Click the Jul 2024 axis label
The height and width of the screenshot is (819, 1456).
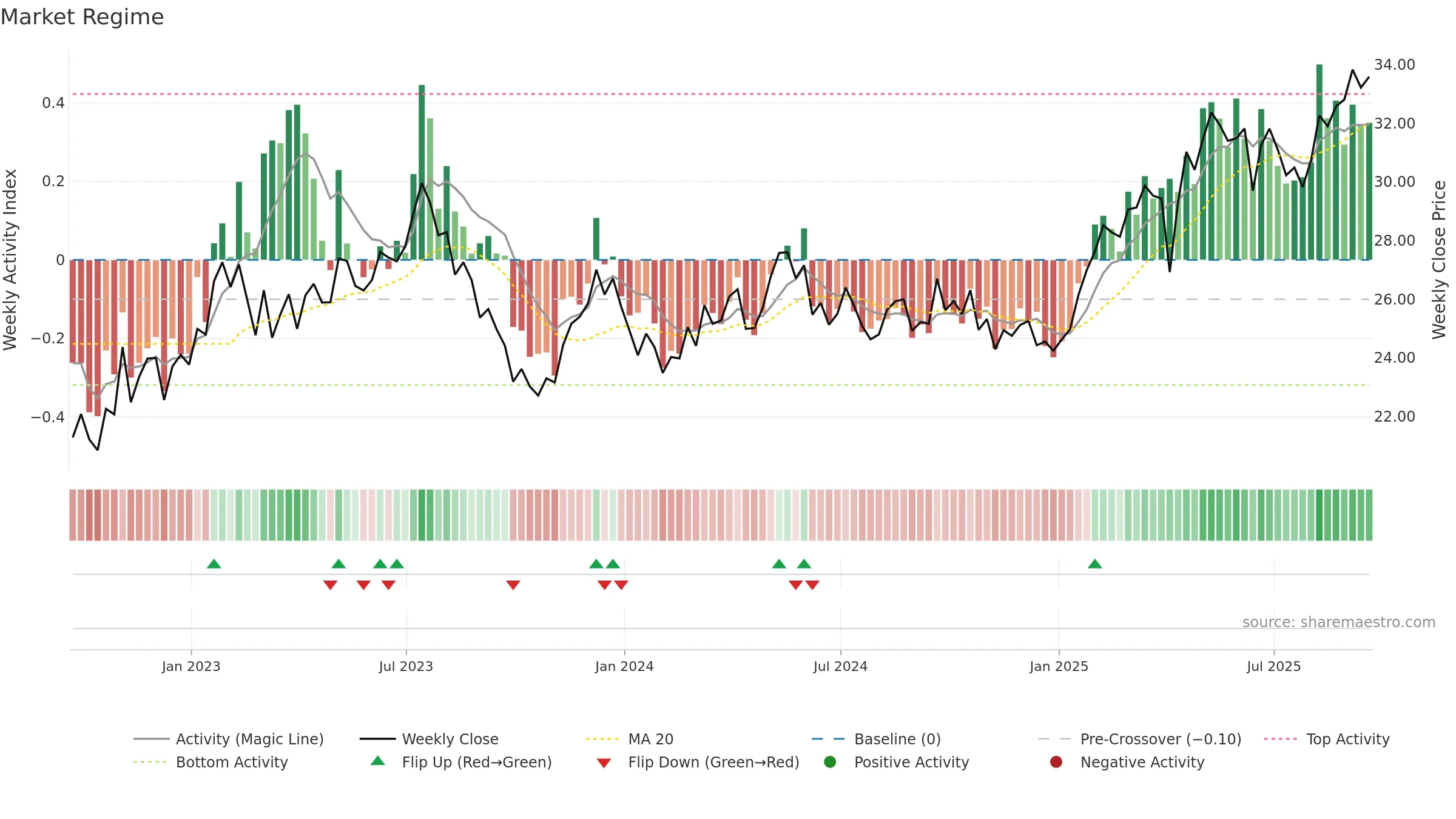pyautogui.click(x=840, y=666)
